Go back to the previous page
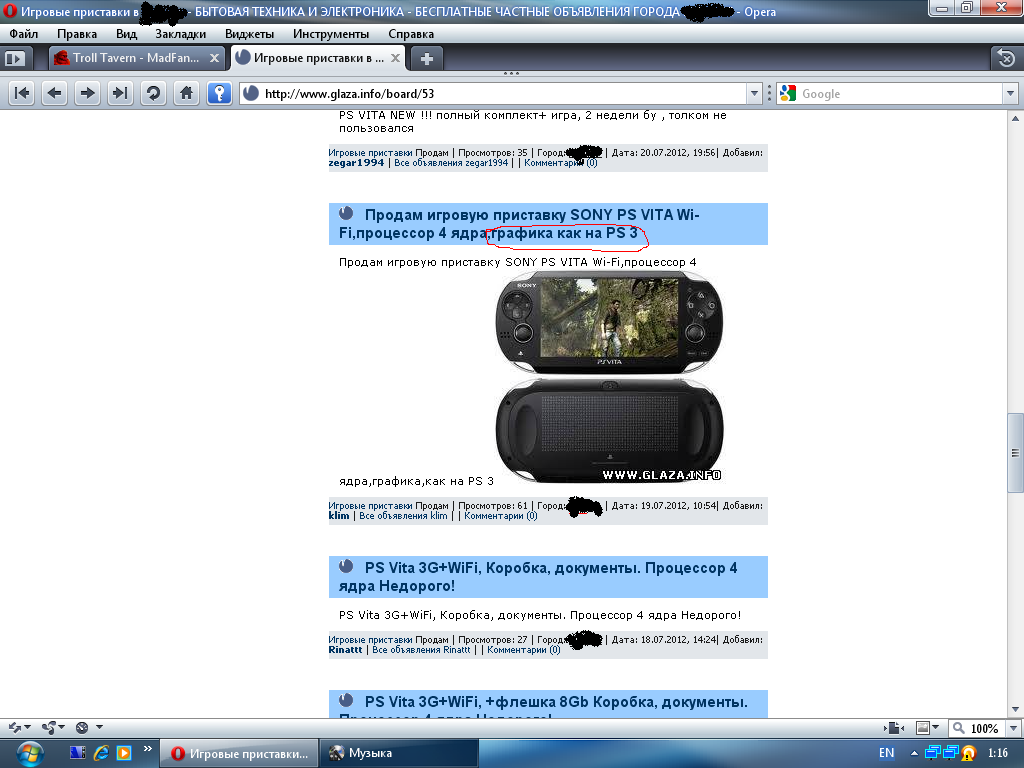1024x768 pixels. (x=55, y=93)
